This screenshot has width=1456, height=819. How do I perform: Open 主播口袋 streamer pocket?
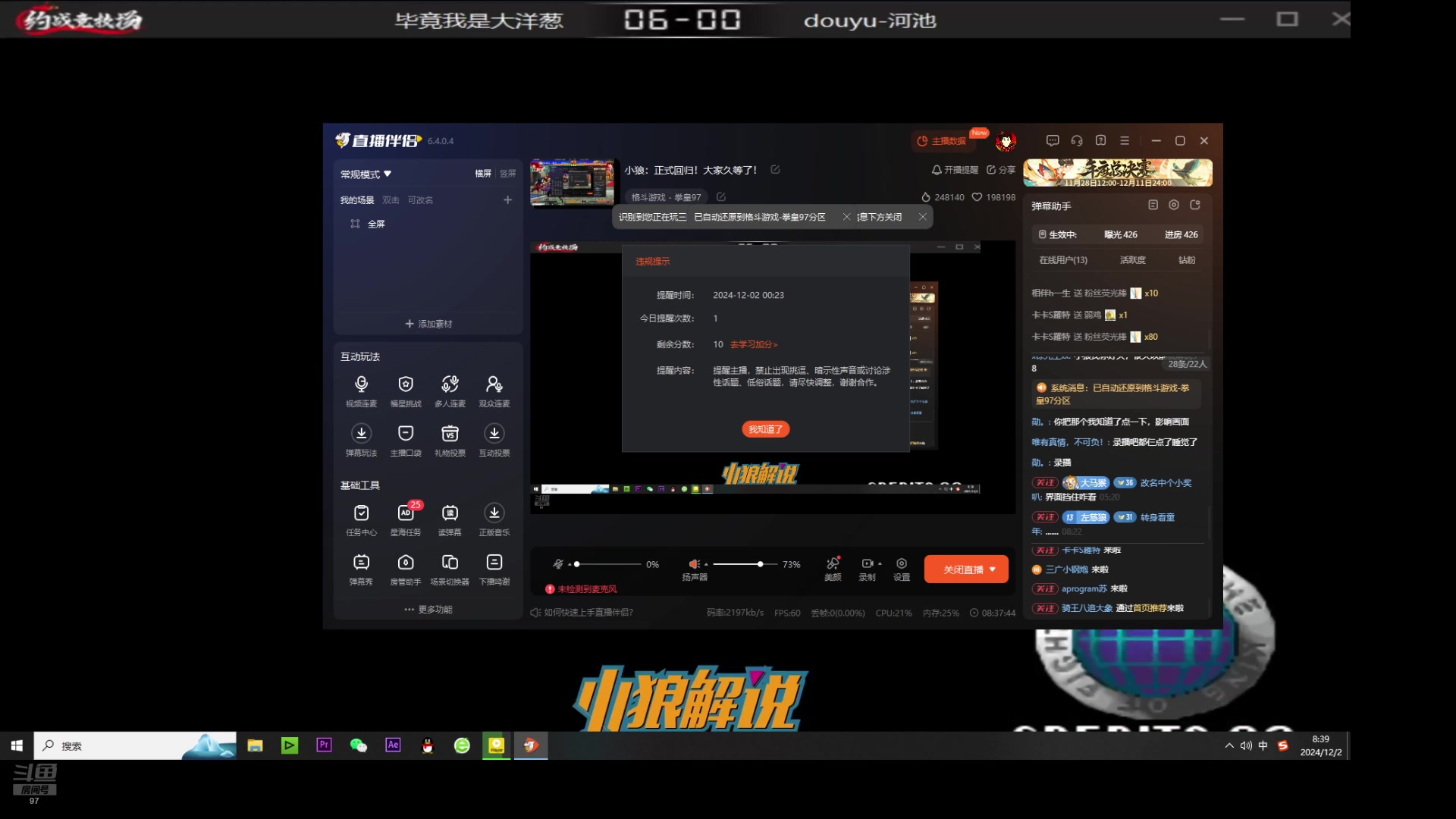406,441
